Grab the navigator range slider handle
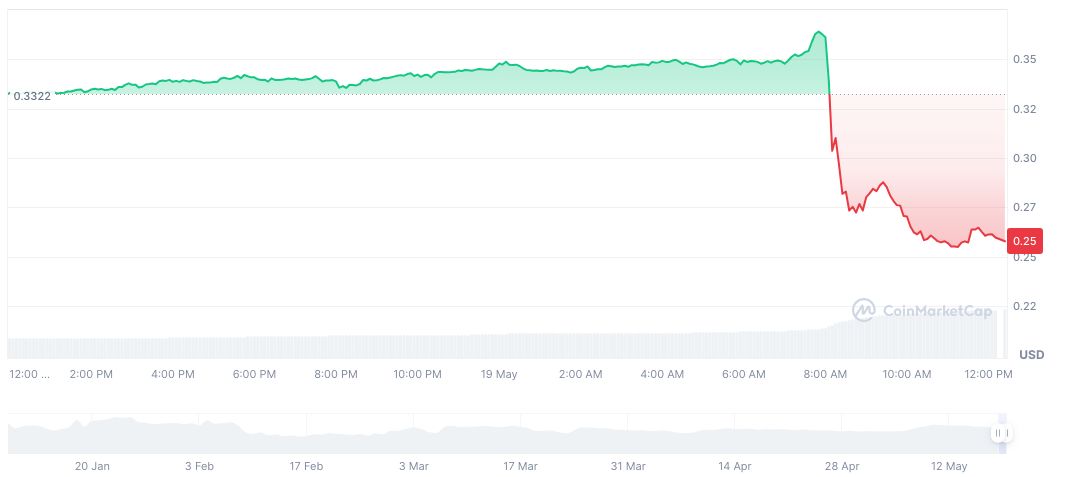The height and width of the screenshot is (477, 1072). pos(1002,433)
